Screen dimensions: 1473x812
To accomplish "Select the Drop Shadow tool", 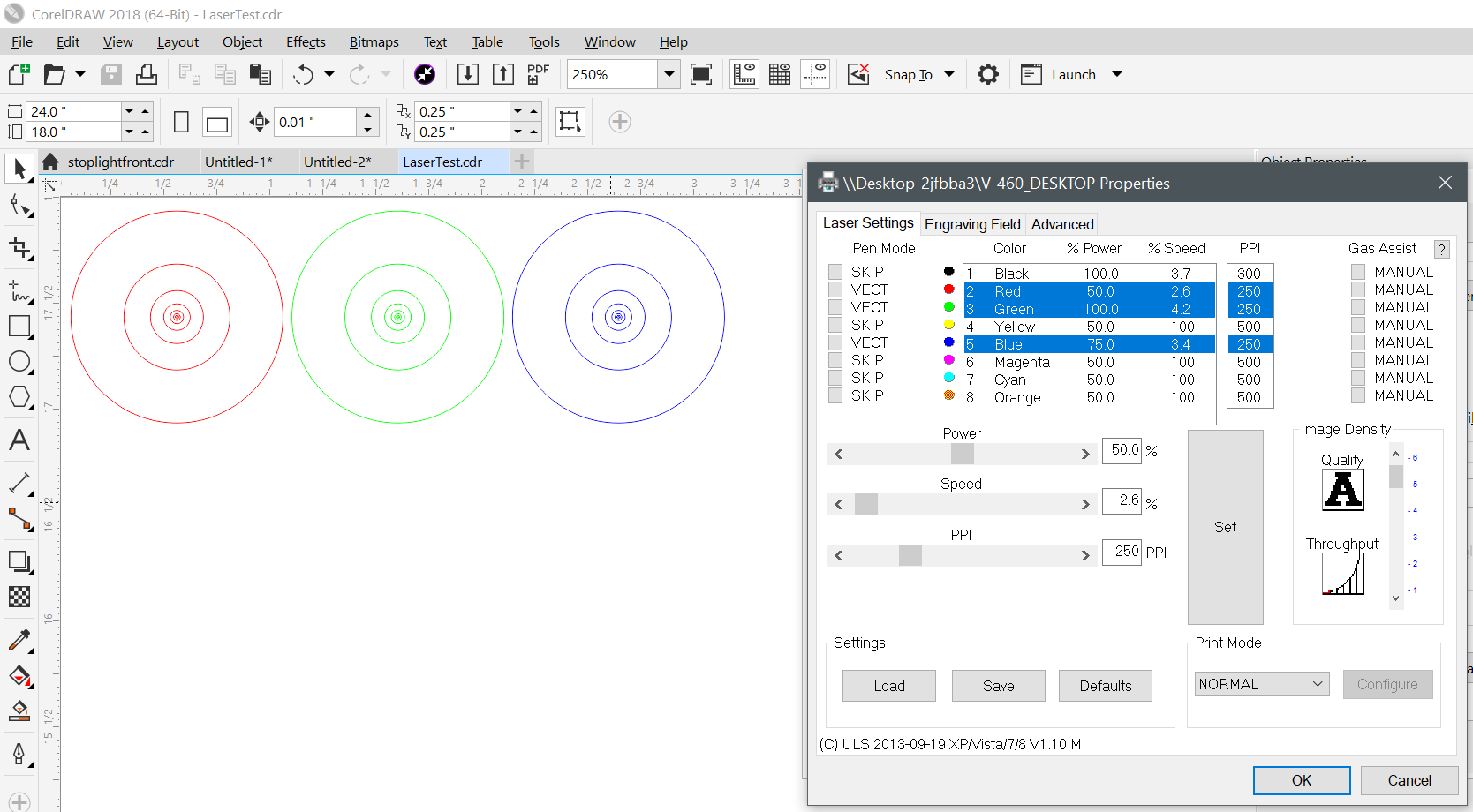I will 19,561.
